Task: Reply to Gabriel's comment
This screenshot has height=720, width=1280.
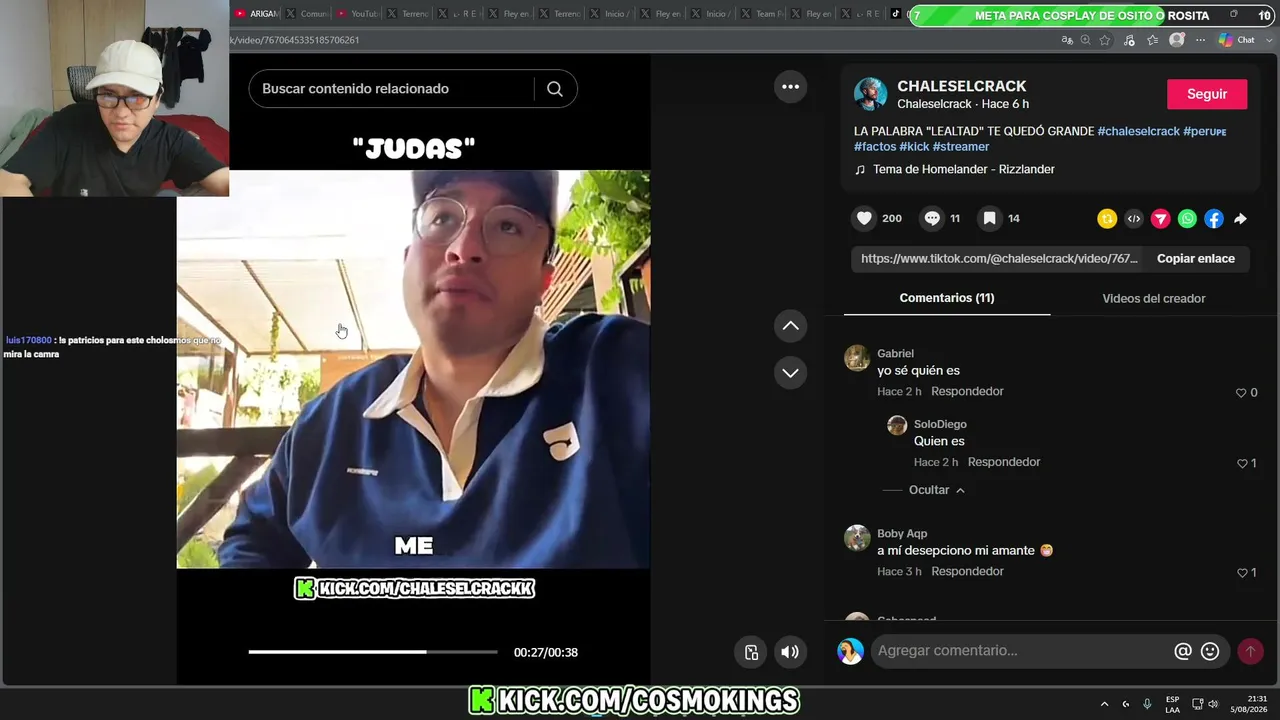Action: (x=967, y=392)
